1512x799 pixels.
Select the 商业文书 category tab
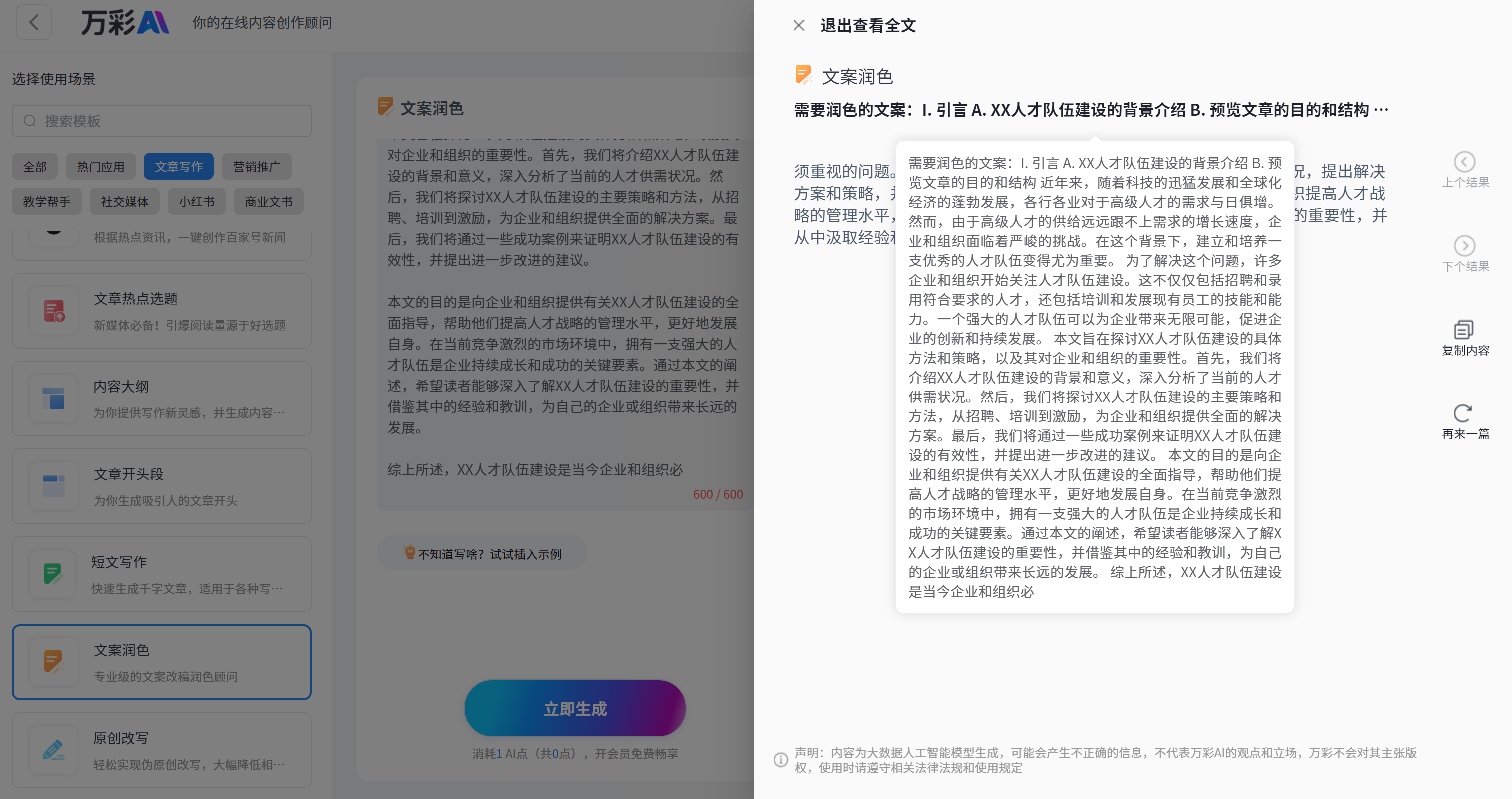pyautogui.click(x=268, y=201)
